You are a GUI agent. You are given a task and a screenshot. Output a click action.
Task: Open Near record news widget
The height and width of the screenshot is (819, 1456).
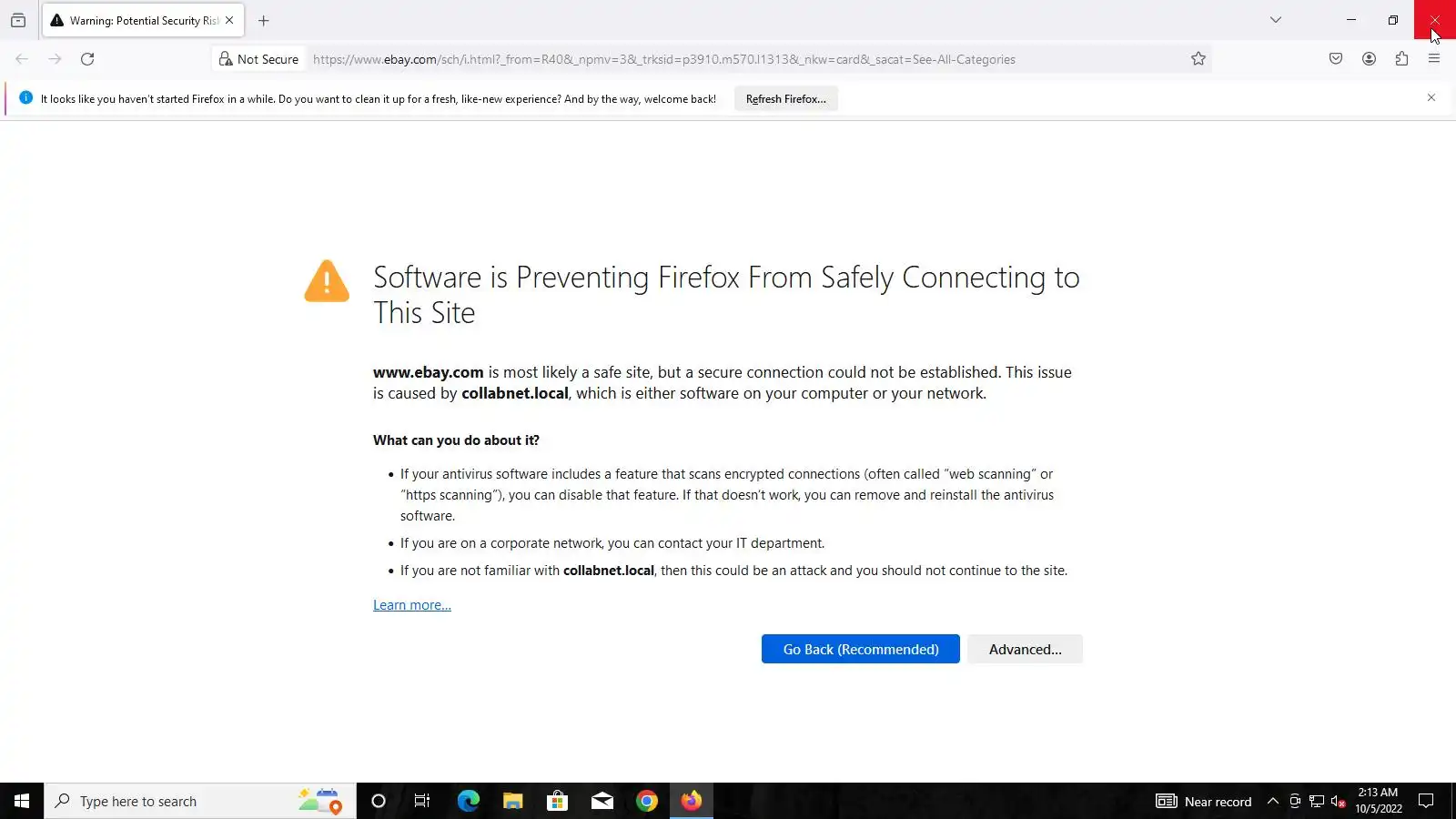[x=1204, y=801]
